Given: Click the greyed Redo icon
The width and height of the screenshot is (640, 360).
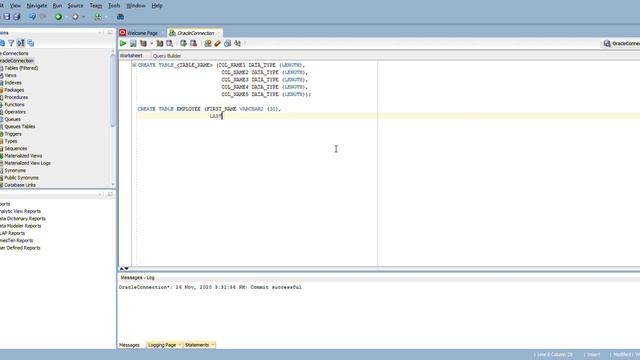Looking at the screenshot, I should pos(42,17).
